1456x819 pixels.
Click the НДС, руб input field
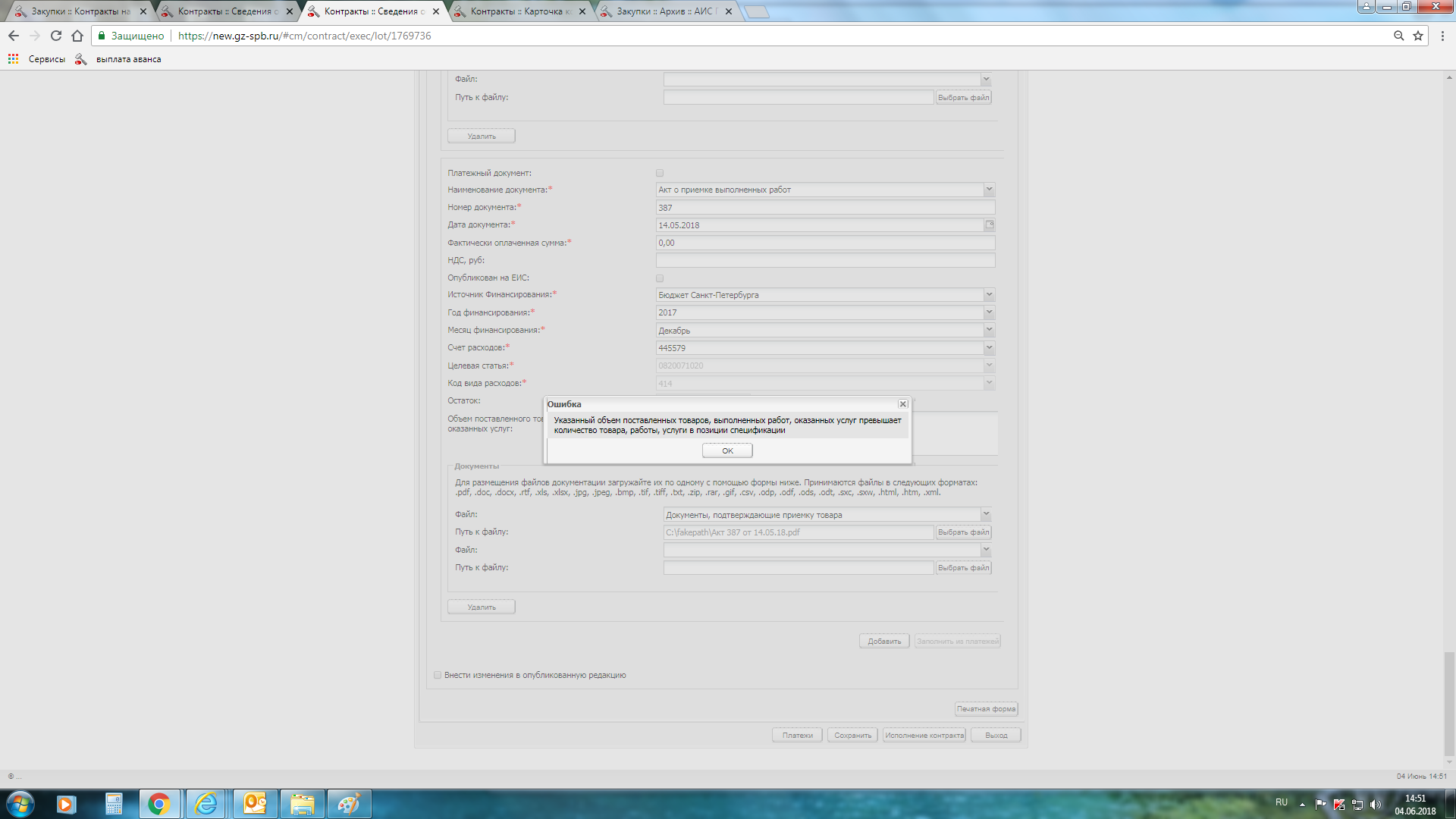click(825, 260)
